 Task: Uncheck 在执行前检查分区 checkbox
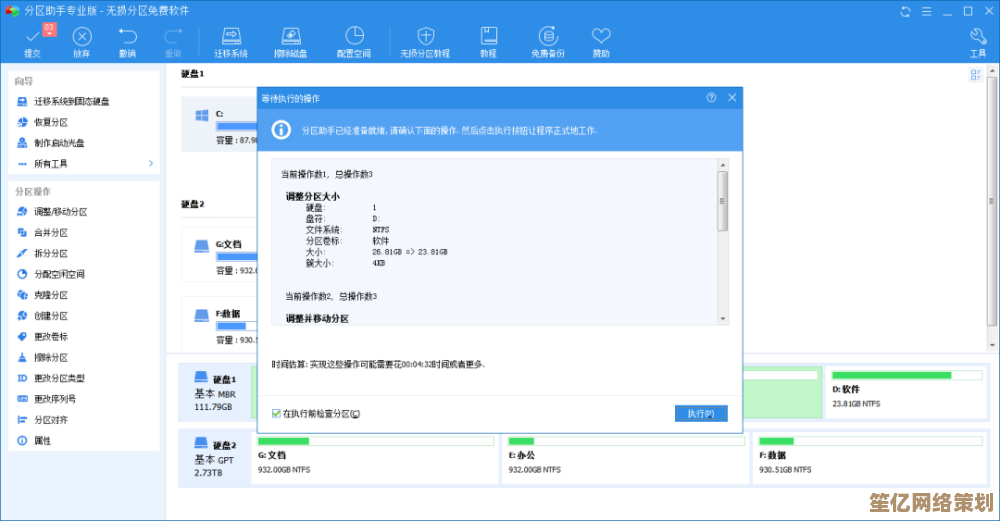277,413
